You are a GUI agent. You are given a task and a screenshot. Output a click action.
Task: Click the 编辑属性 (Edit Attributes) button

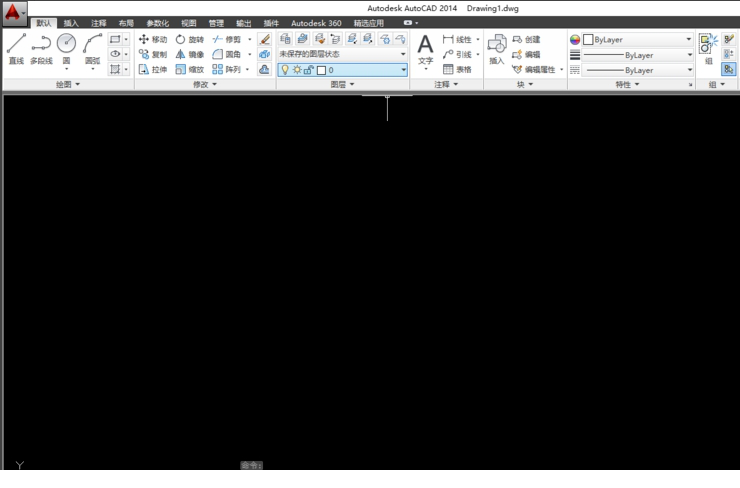point(534,69)
